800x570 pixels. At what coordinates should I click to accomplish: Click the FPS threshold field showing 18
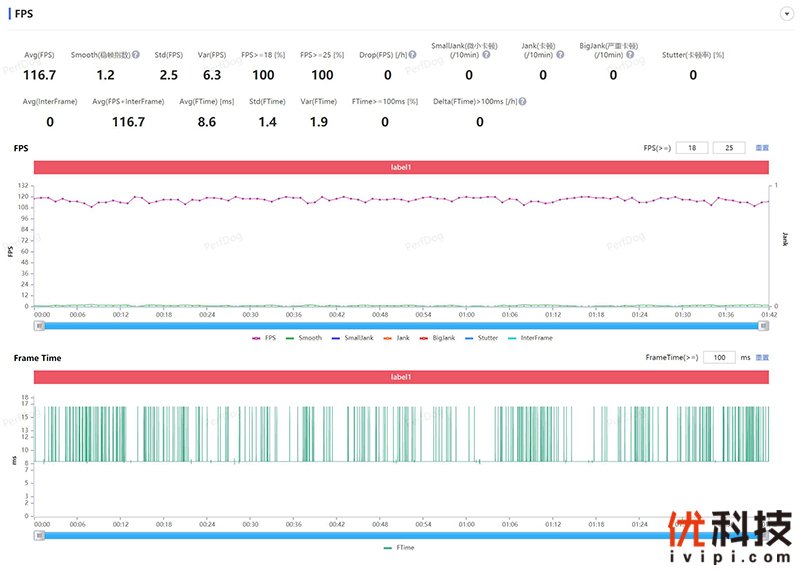692,148
